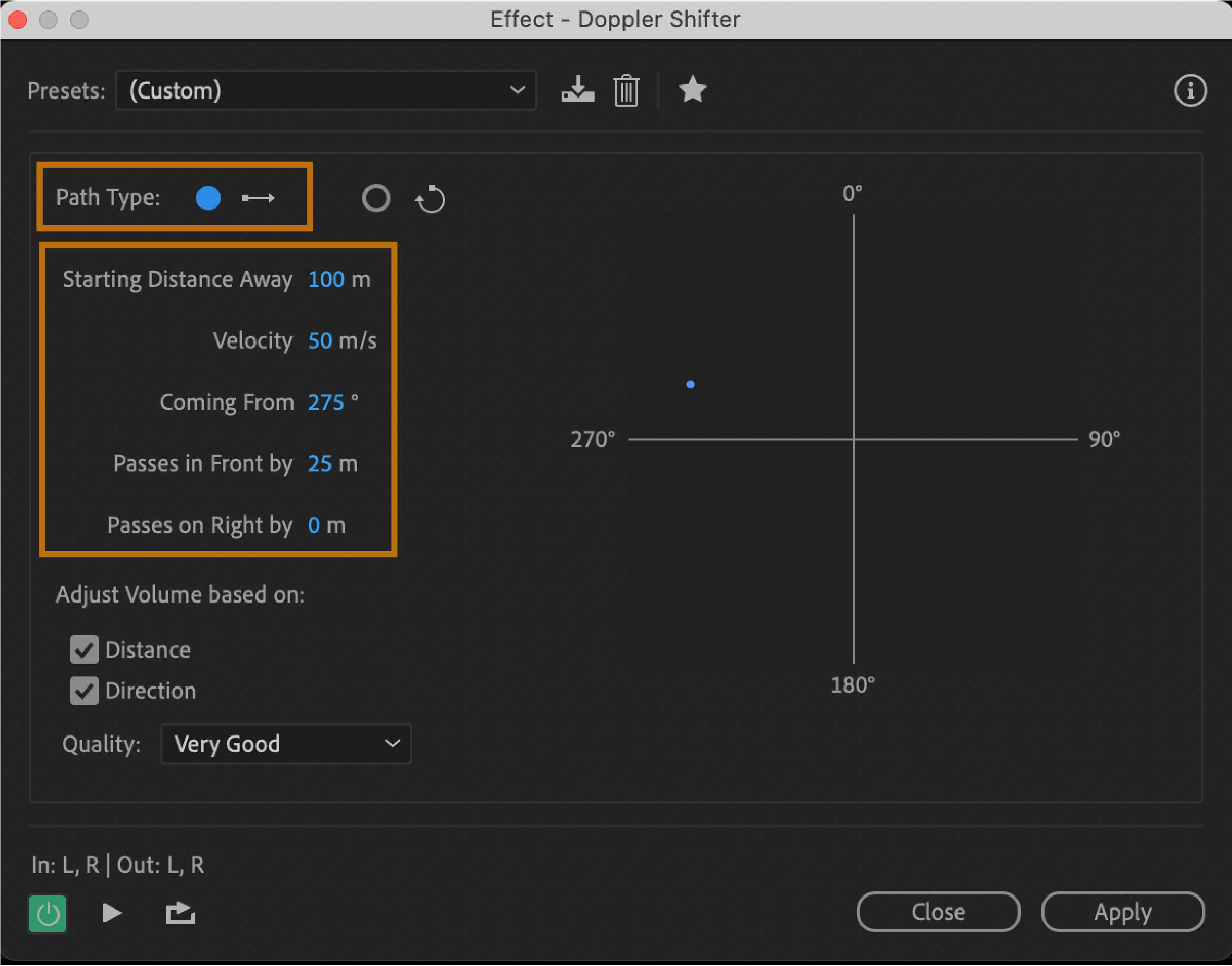The image size is (1232, 966).
Task: Click the blue position dot in graph
Action: [x=690, y=384]
